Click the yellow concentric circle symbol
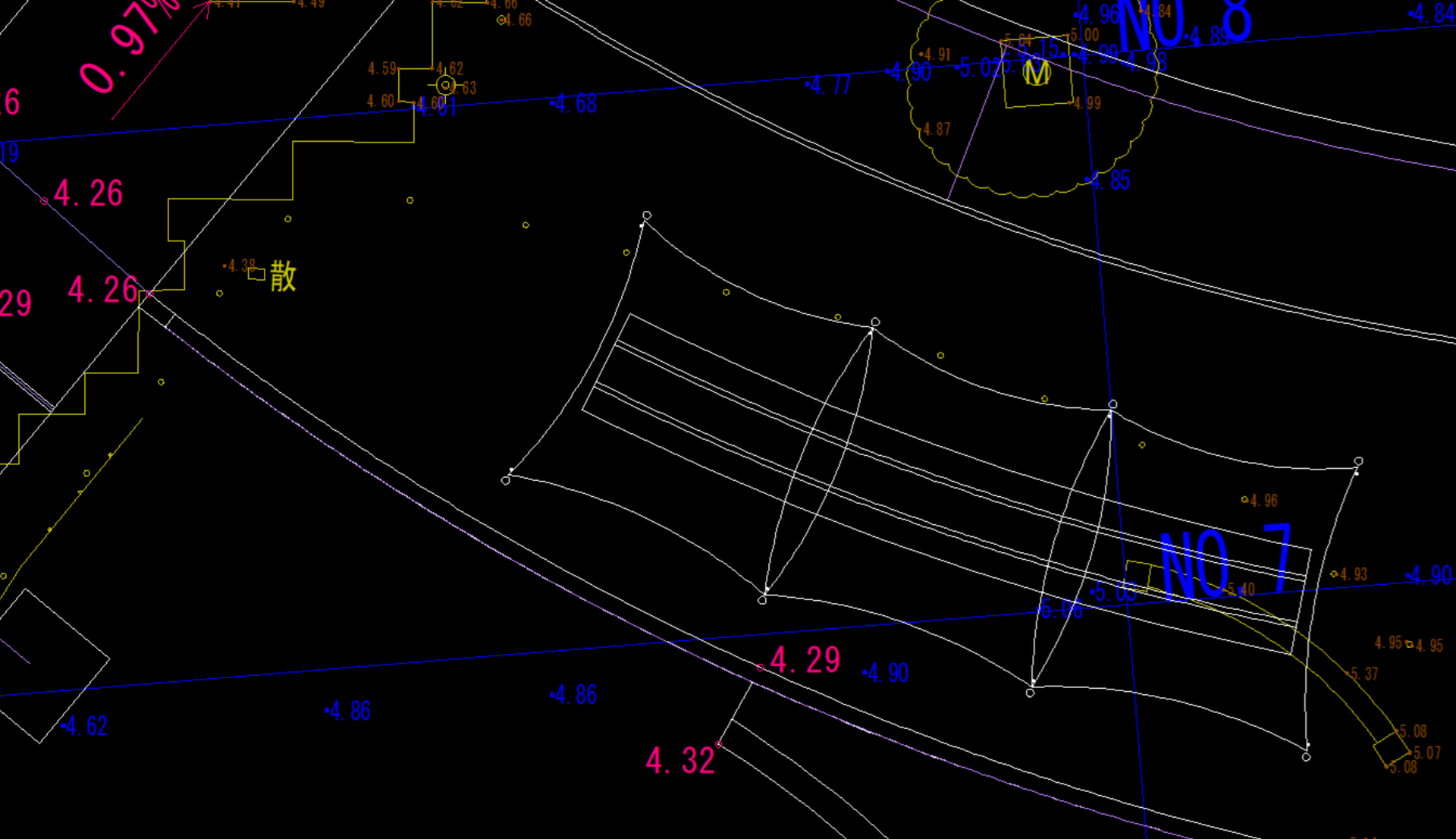This screenshot has height=839, width=1456. tap(446, 86)
